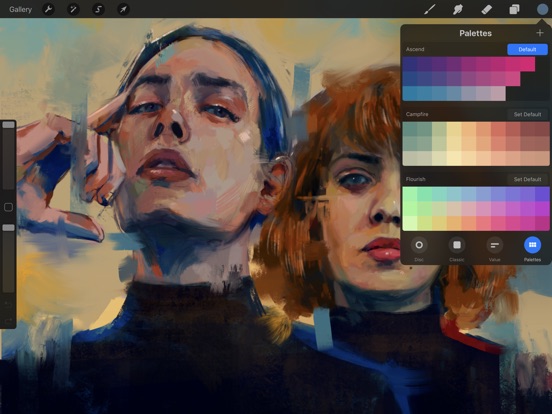
Task: Tap the active color circle
Action: click(542, 9)
